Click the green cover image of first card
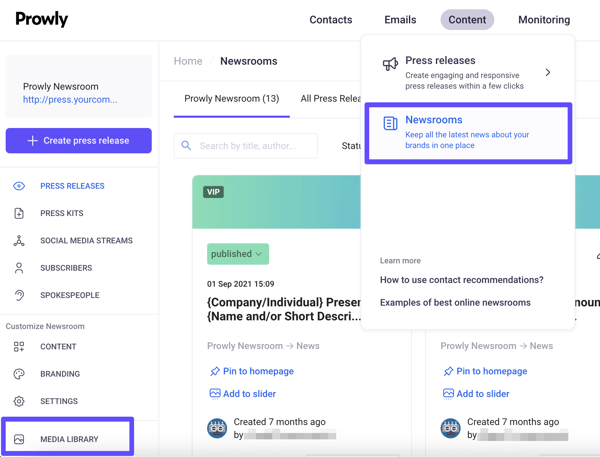Image resolution: width=600 pixels, height=457 pixels. pos(276,202)
